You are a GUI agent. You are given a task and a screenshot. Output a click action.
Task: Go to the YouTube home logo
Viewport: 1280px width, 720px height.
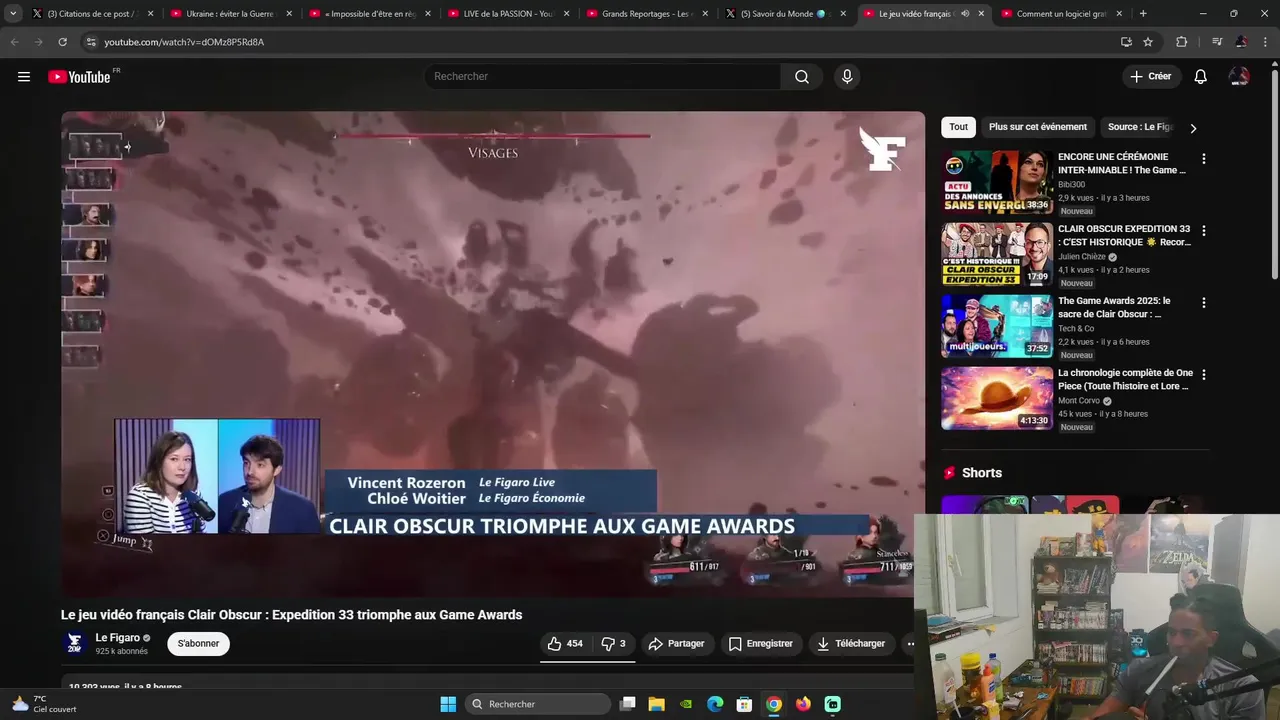coord(79,77)
